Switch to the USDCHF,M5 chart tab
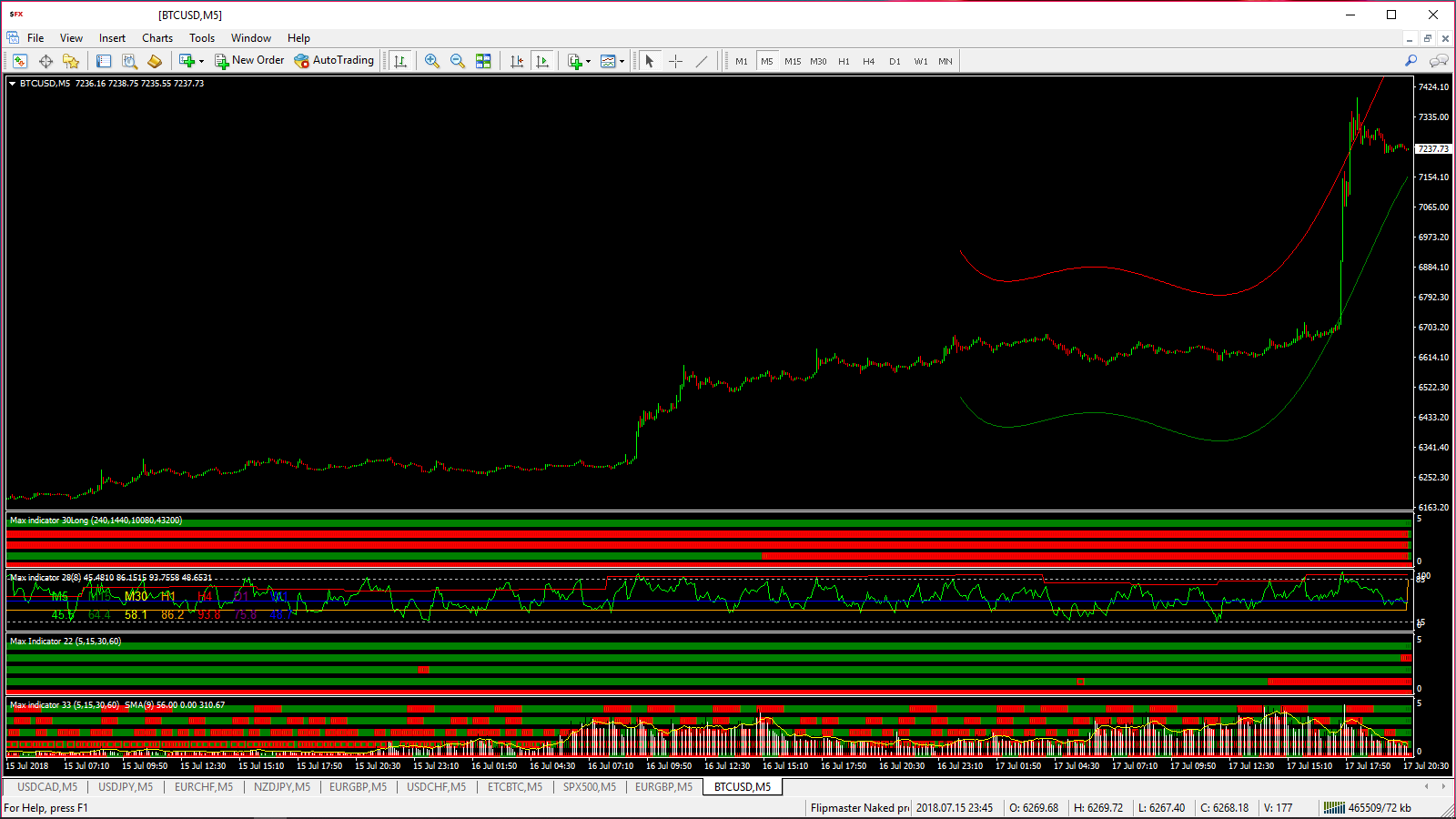Viewport: 1456px width, 819px height. (x=437, y=787)
